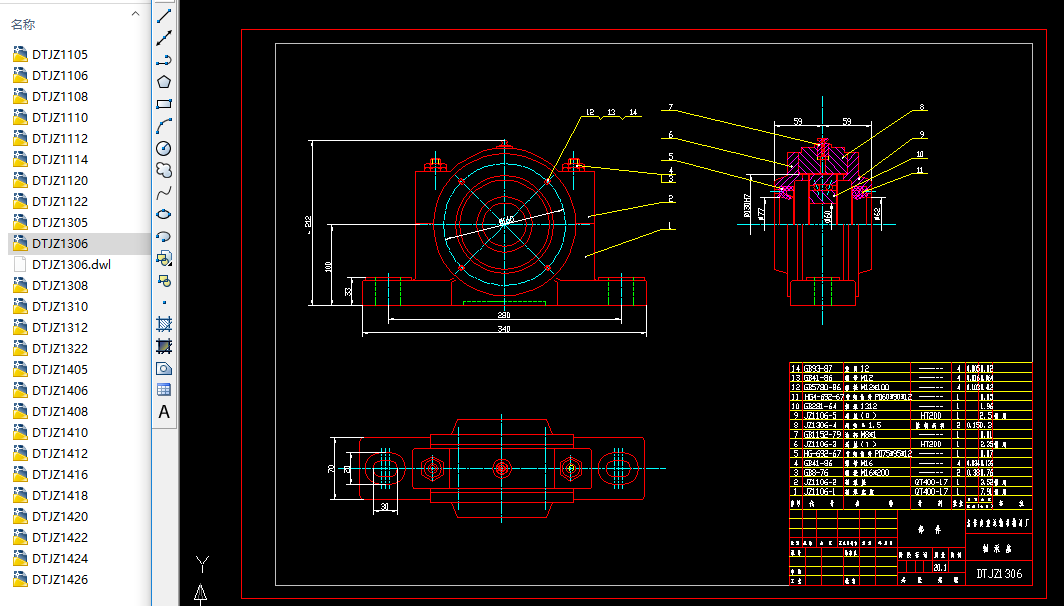Select the Gradient fill tool

164,346
